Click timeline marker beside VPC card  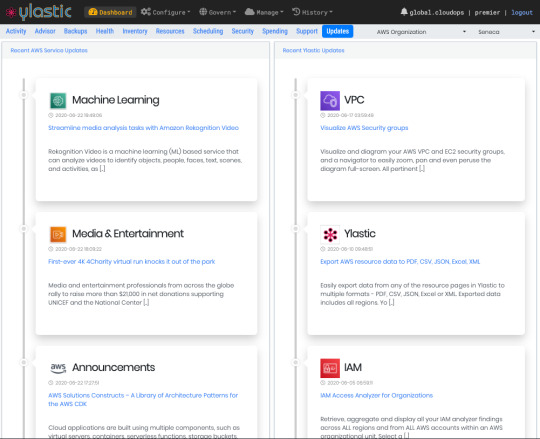coord(295,95)
